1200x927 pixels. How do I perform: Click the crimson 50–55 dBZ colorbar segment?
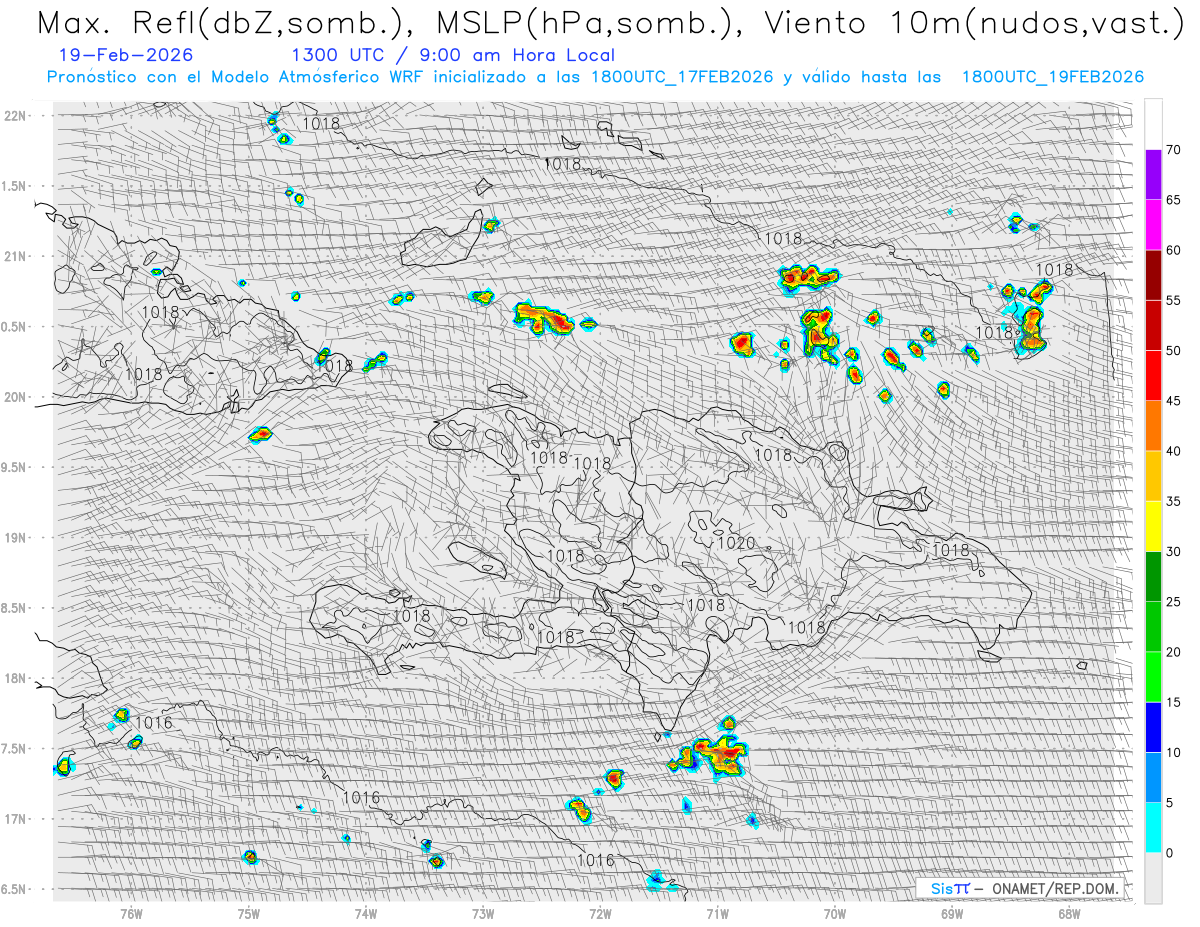(1153, 325)
